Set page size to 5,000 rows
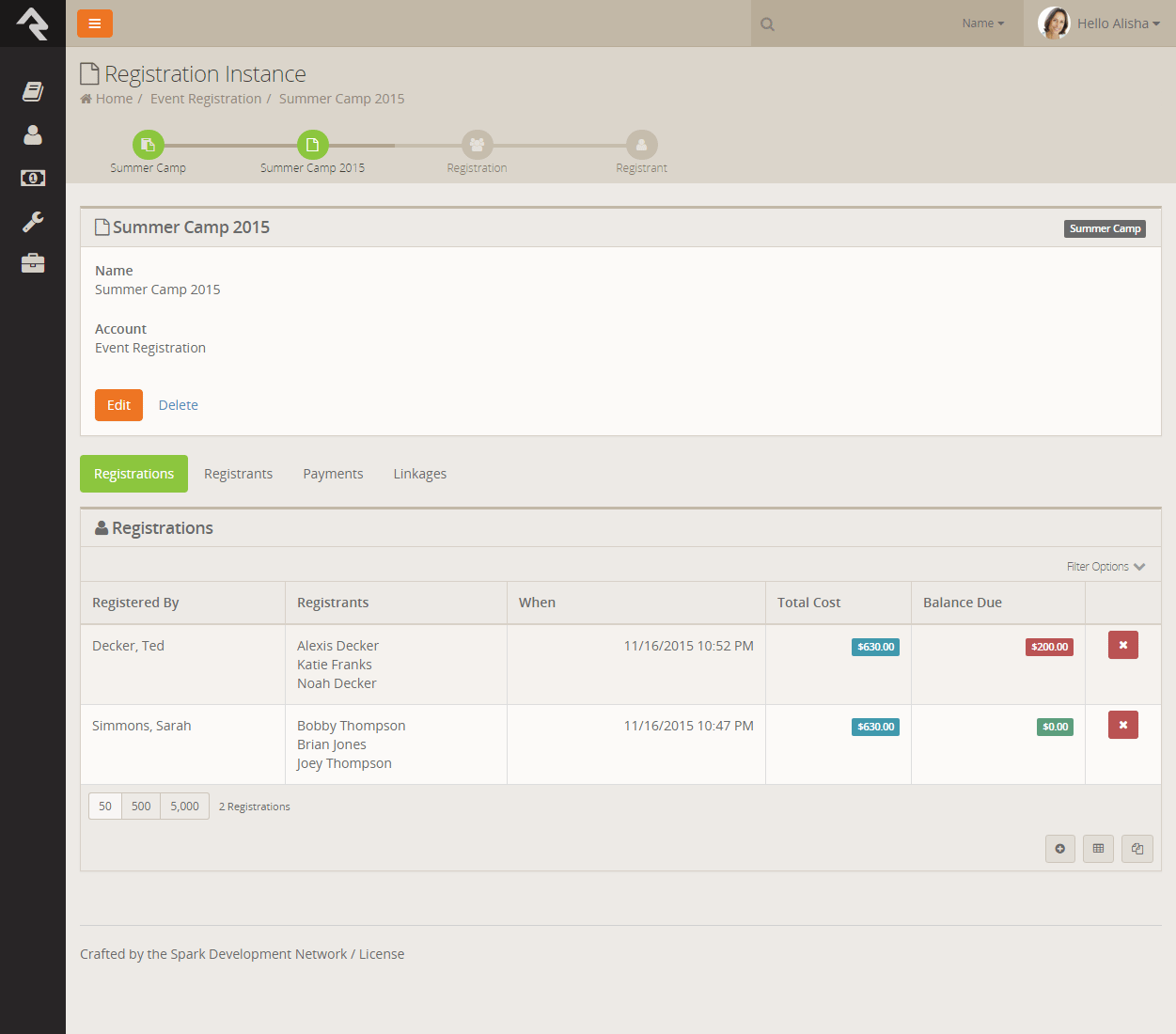The height and width of the screenshot is (1034, 1176). pyautogui.click(x=184, y=807)
